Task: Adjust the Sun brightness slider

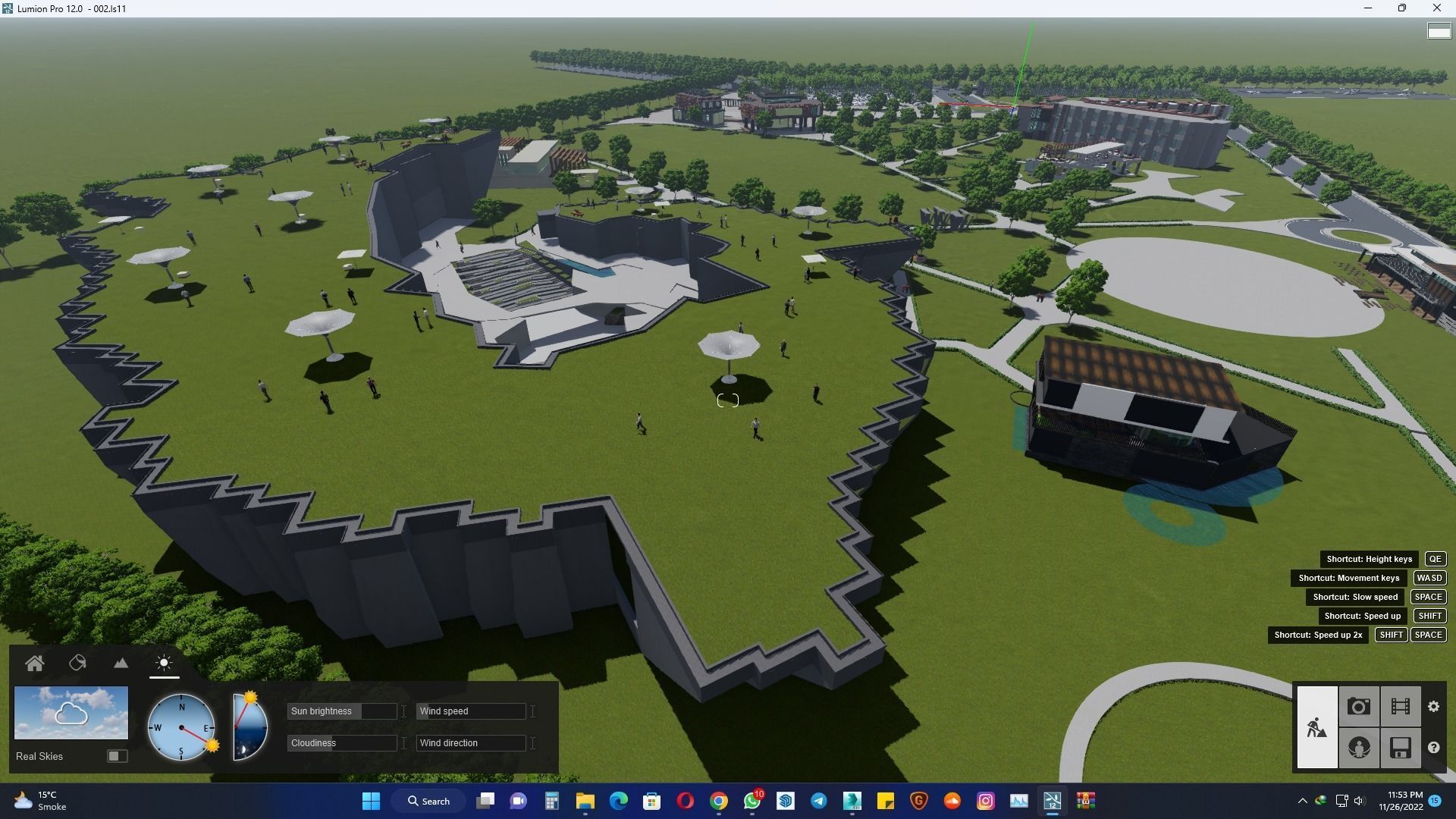Action: click(342, 711)
